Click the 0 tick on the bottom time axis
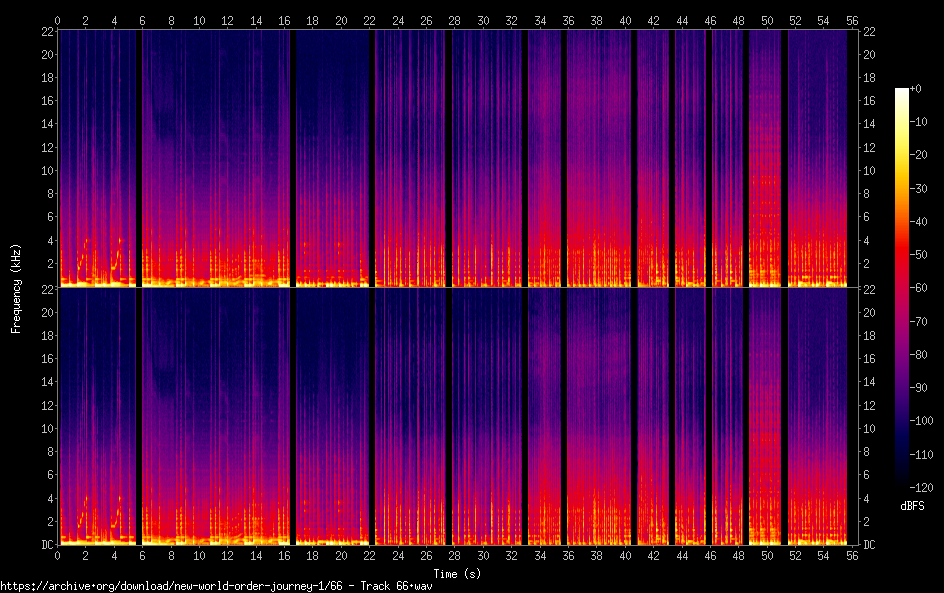 [x=58, y=555]
